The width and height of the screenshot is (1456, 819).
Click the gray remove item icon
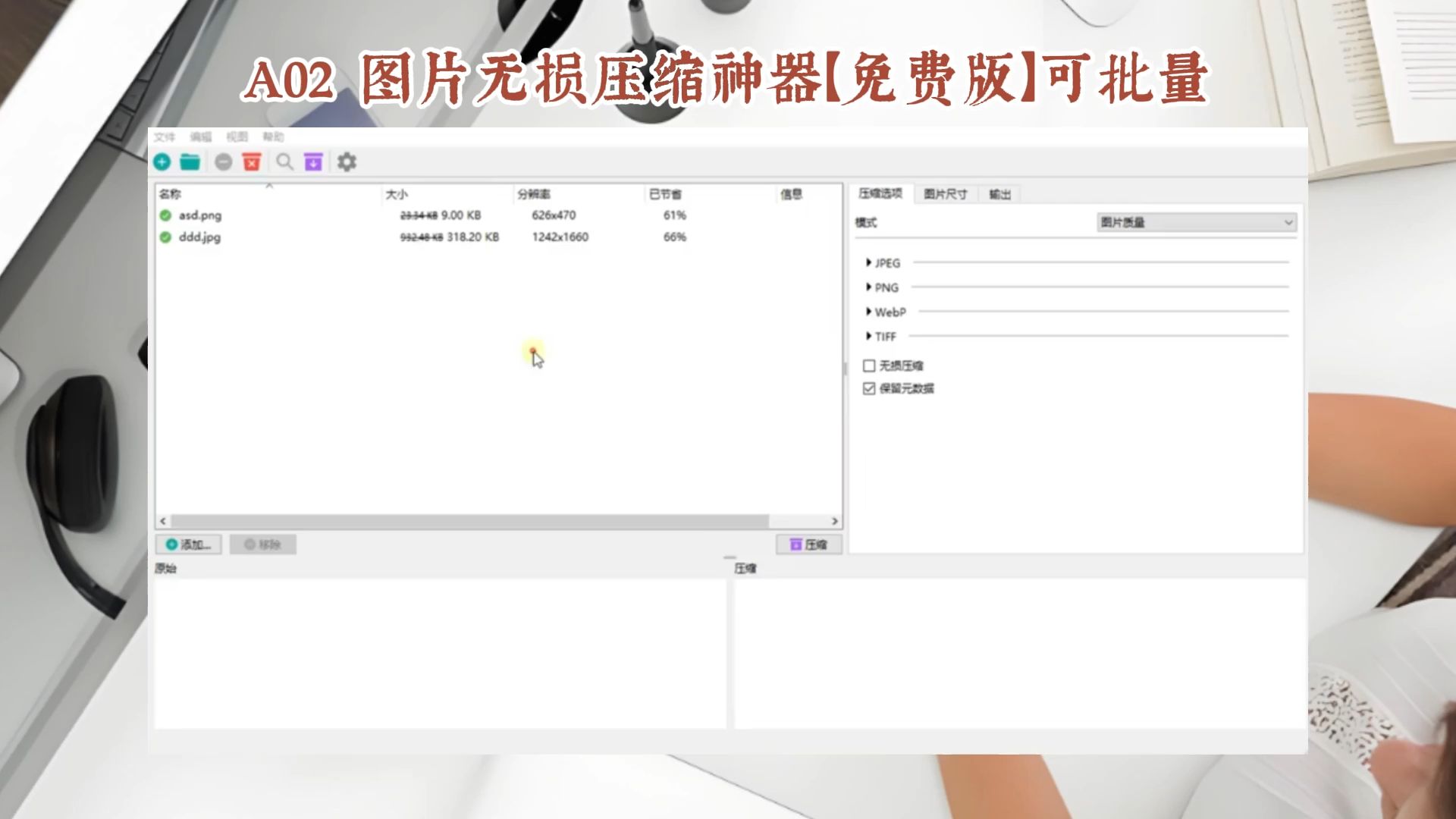tap(222, 162)
